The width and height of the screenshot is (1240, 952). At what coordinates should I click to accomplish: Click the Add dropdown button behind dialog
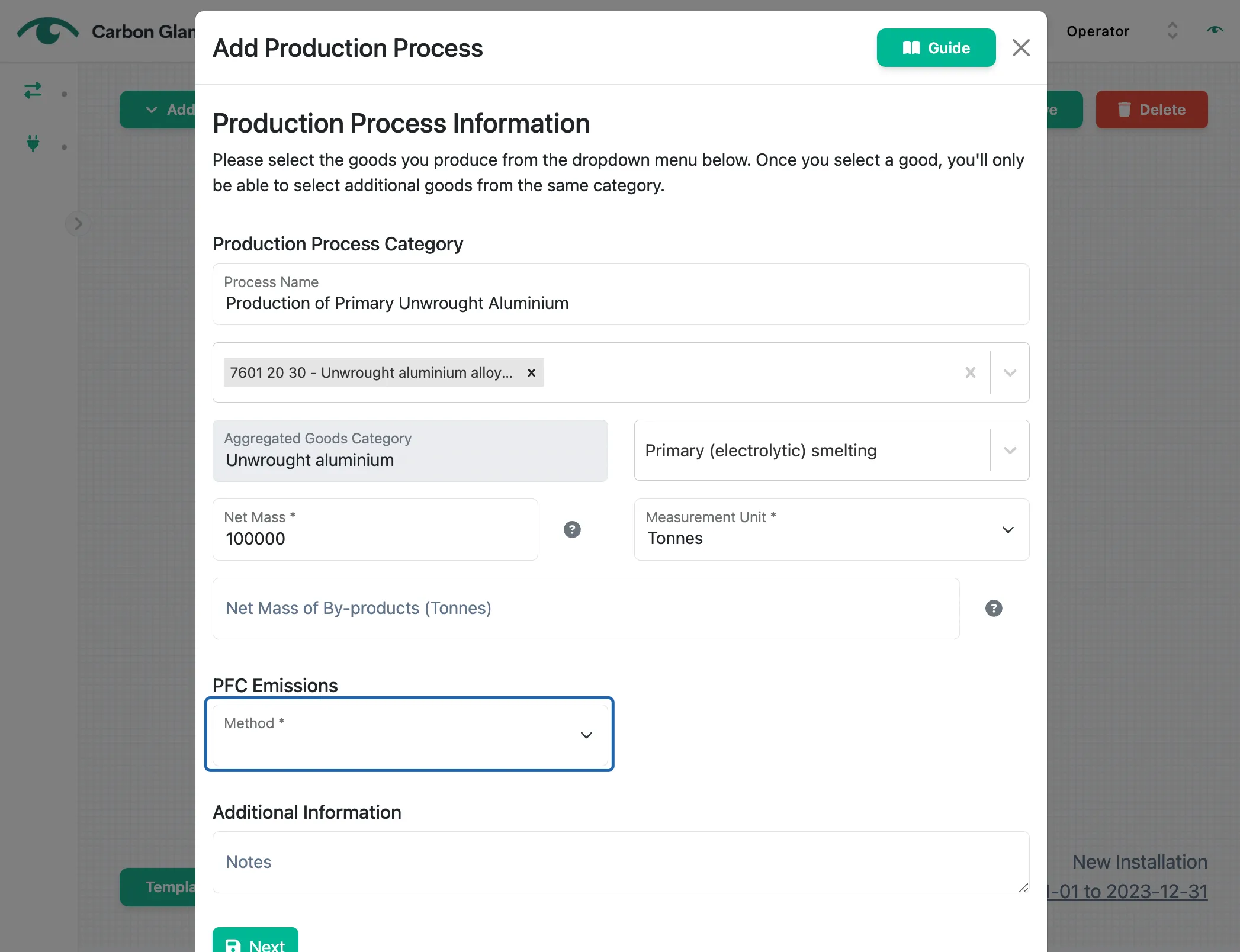point(159,110)
